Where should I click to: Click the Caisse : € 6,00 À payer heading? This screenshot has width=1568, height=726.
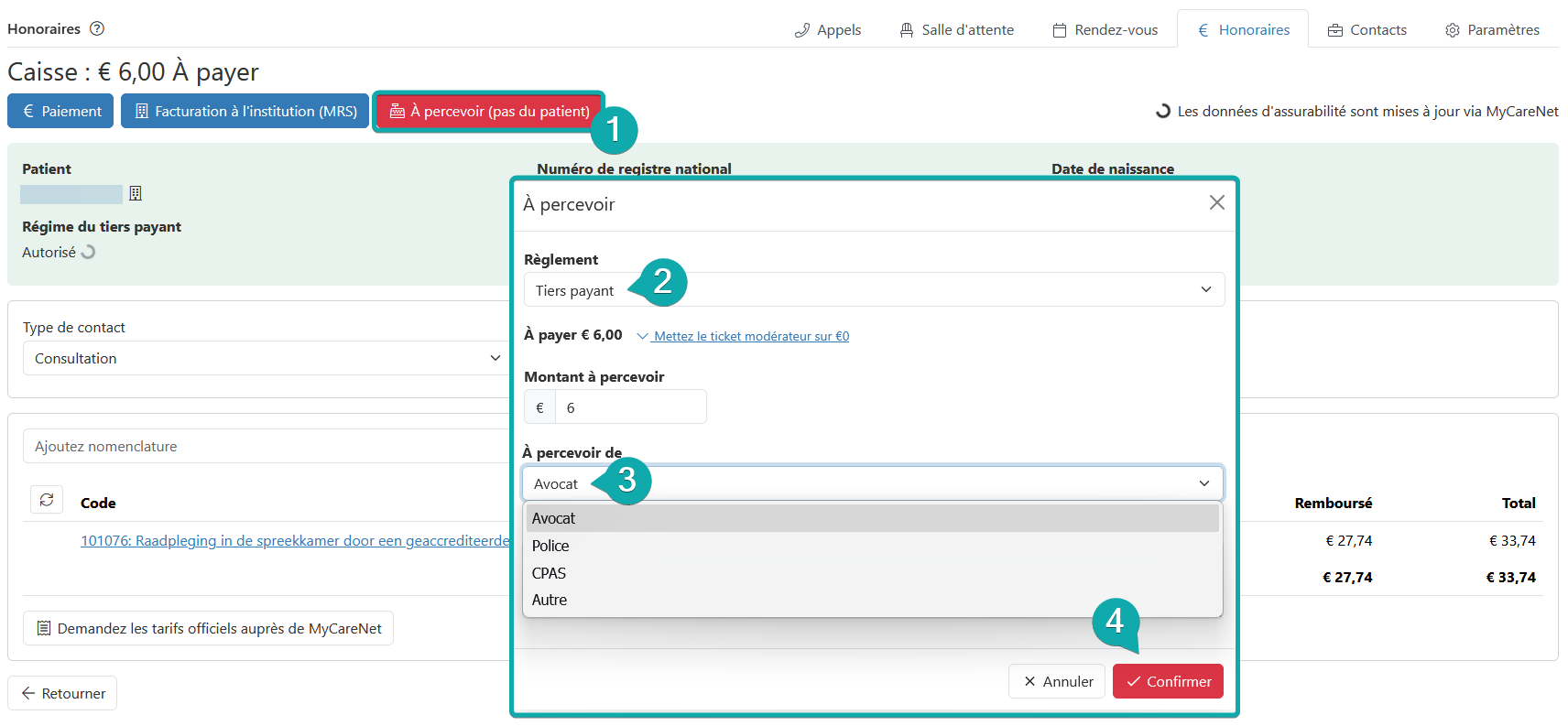[x=133, y=71]
